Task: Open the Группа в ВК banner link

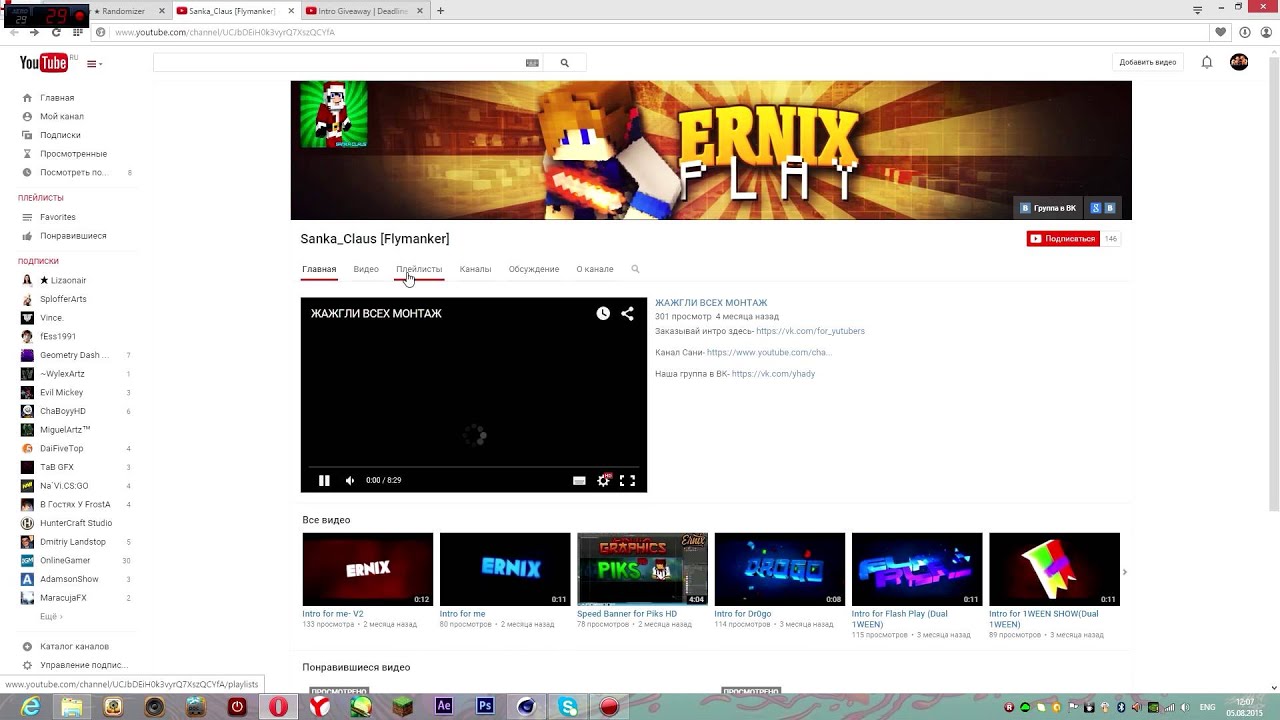Action: point(1049,208)
